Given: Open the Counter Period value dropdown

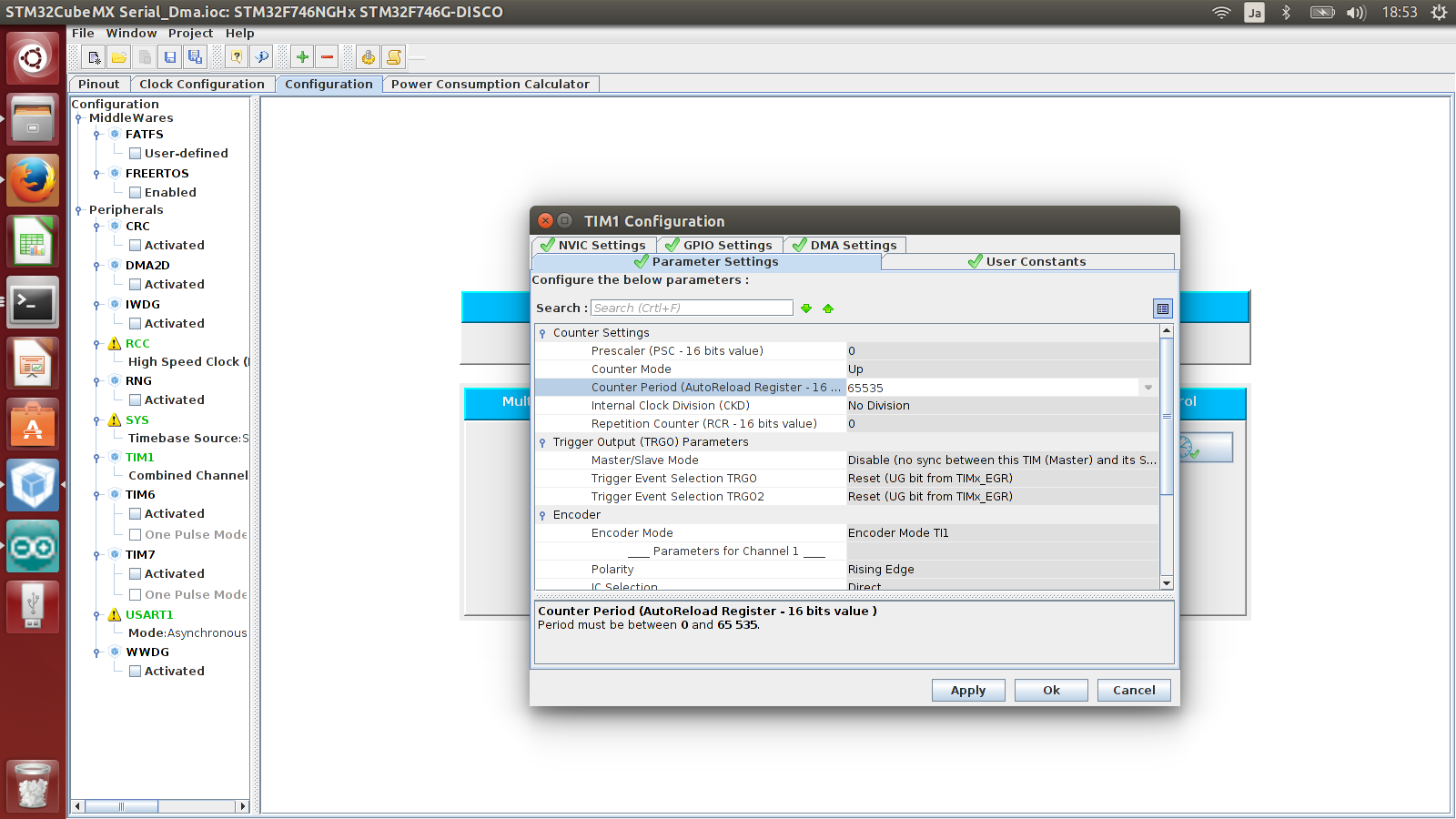Looking at the screenshot, I should pyautogui.click(x=1148, y=388).
